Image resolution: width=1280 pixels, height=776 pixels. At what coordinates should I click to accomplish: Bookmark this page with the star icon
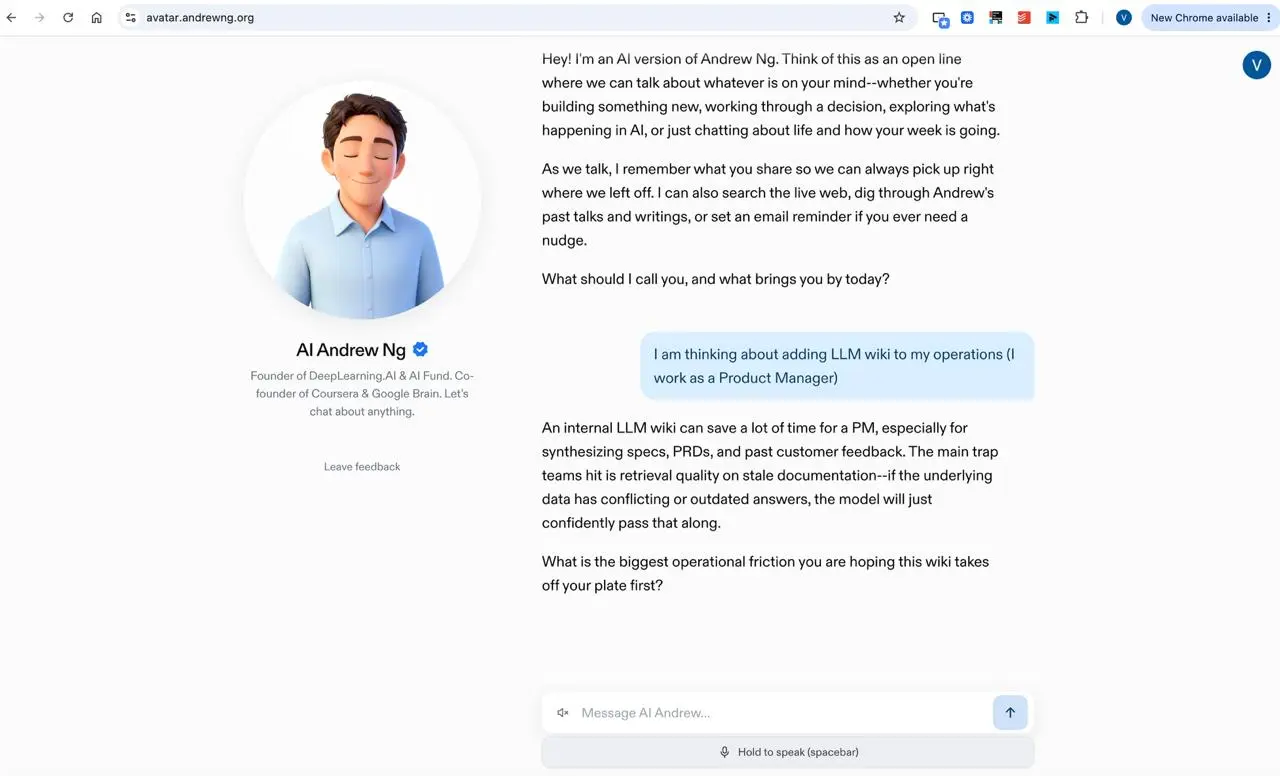[899, 18]
